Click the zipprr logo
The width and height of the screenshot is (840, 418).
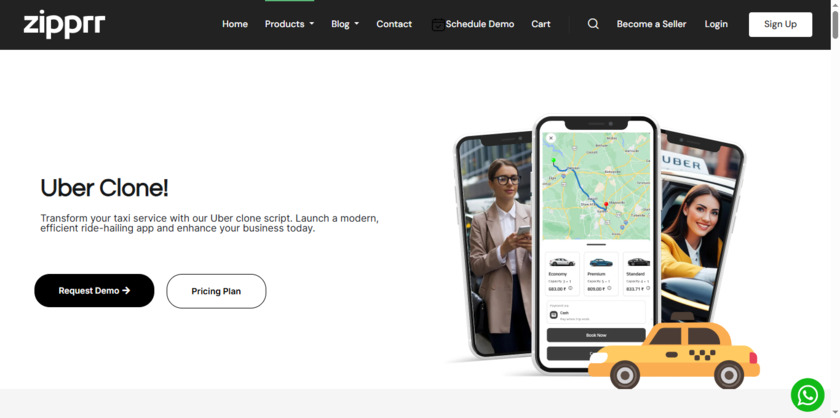pyautogui.click(x=64, y=25)
